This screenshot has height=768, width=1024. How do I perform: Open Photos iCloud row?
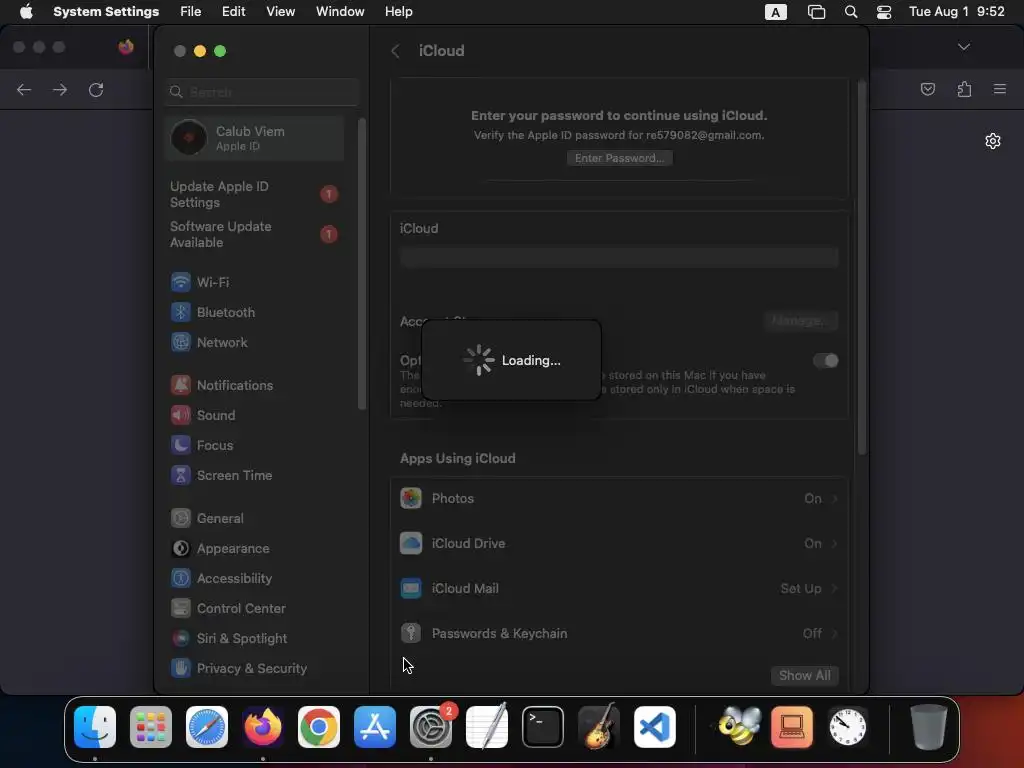(x=619, y=498)
